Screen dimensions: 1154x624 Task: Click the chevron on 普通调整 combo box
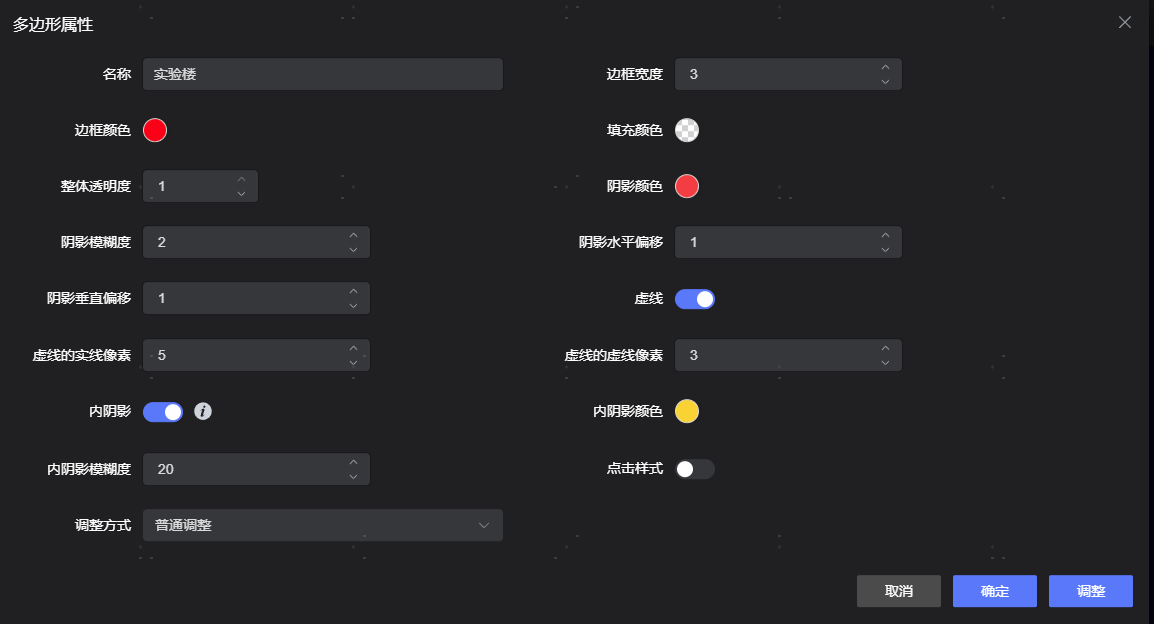(486, 524)
